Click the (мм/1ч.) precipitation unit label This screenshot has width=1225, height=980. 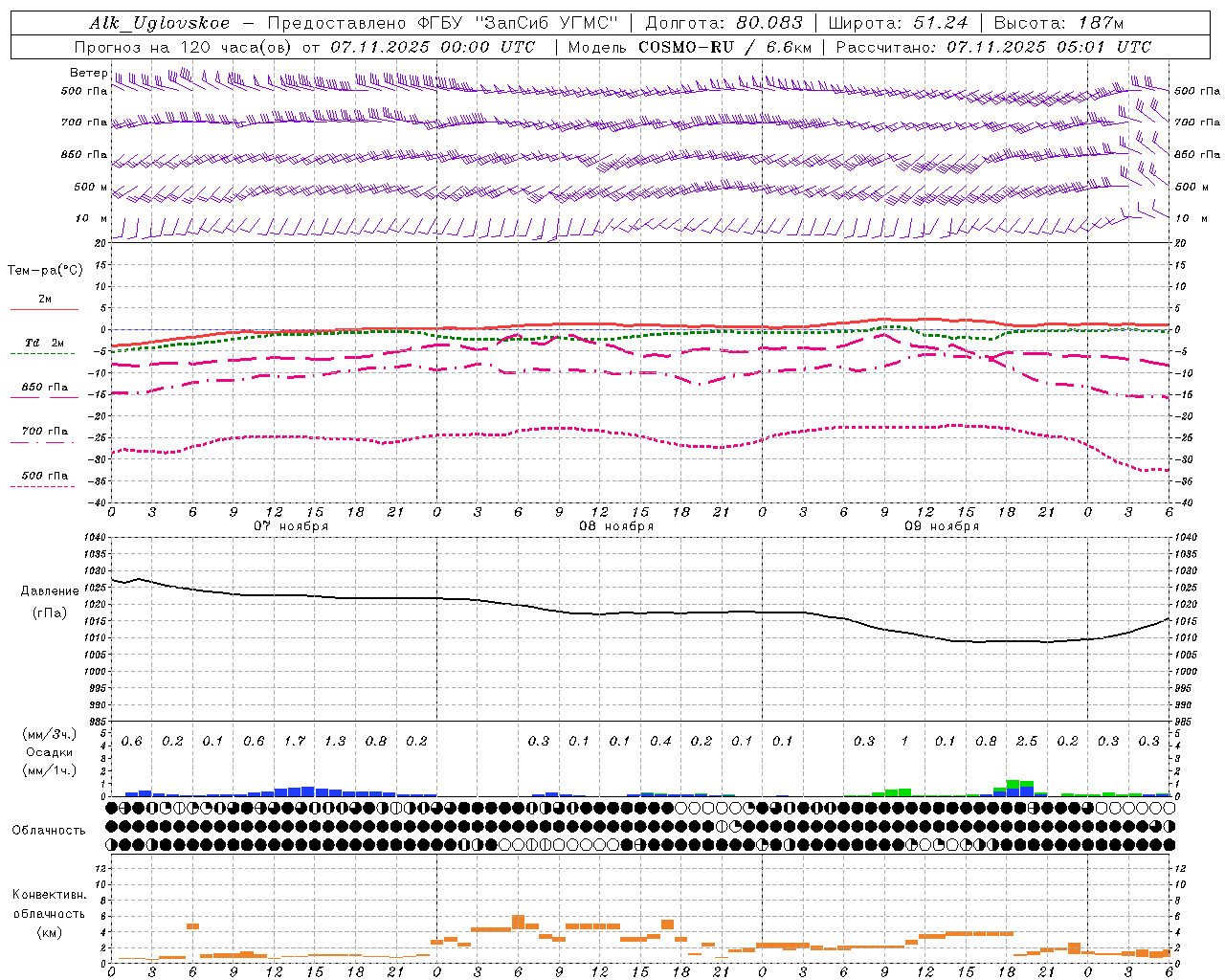click(49, 769)
